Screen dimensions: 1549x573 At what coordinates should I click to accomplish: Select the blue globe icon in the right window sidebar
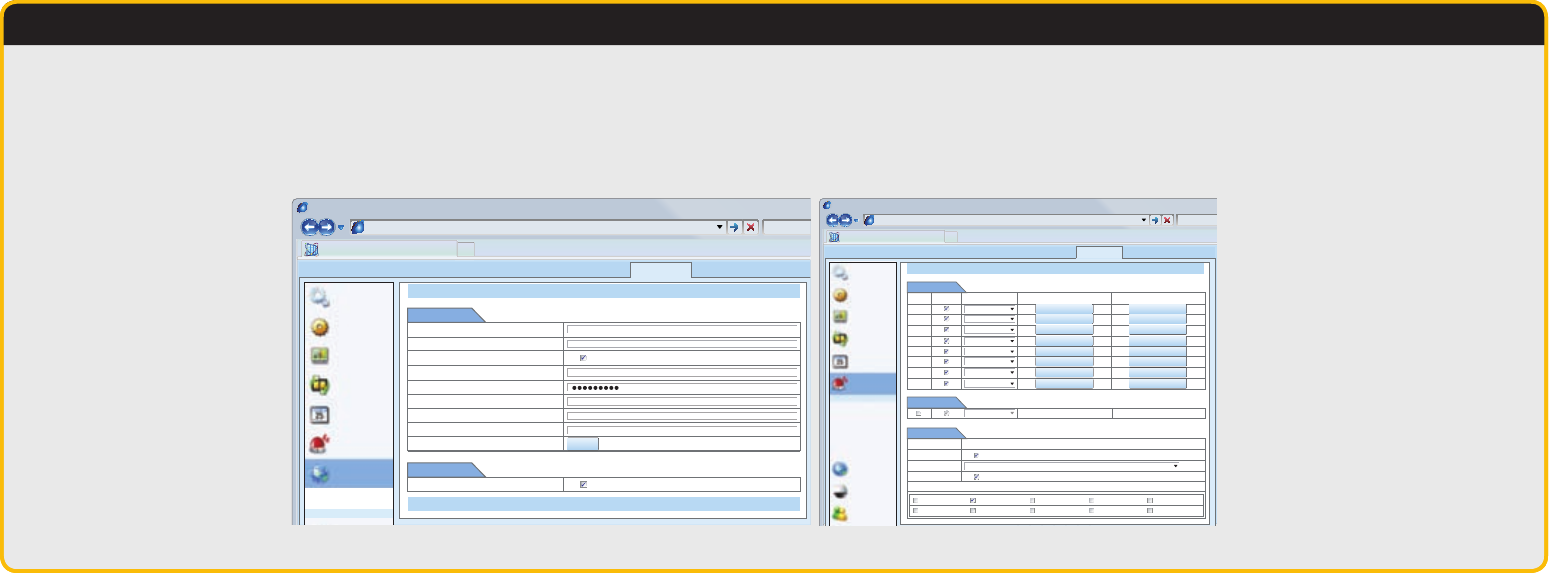[841, 469]
